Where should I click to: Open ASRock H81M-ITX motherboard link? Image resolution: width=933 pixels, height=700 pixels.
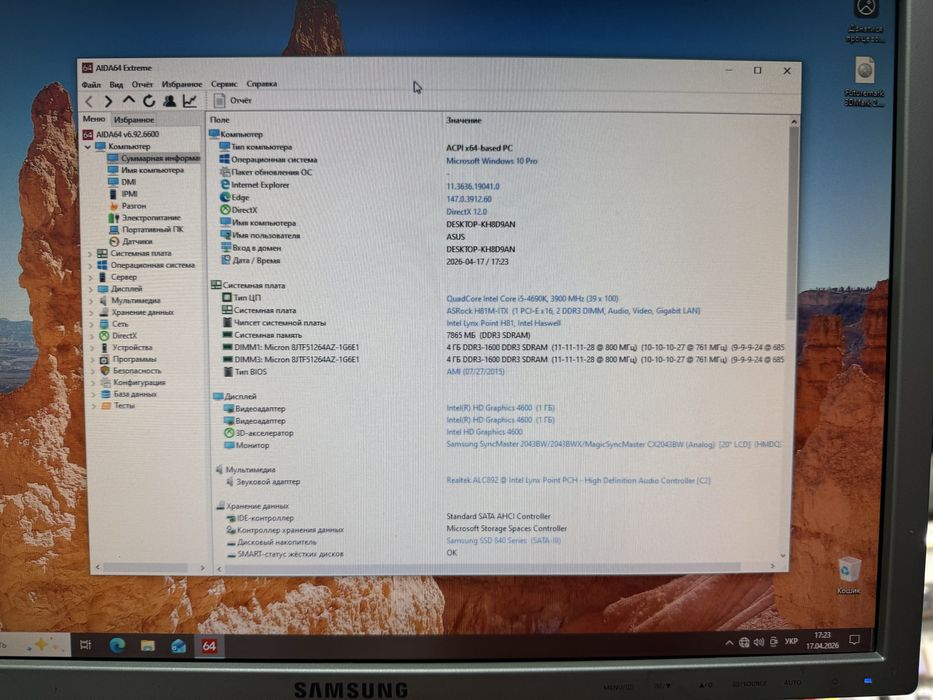(x=573, y=311)
